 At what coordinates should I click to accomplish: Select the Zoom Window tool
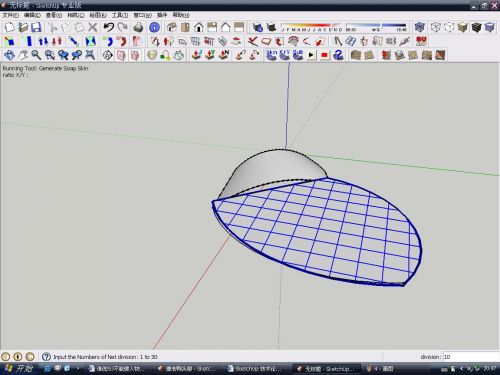tap(50, 55)
